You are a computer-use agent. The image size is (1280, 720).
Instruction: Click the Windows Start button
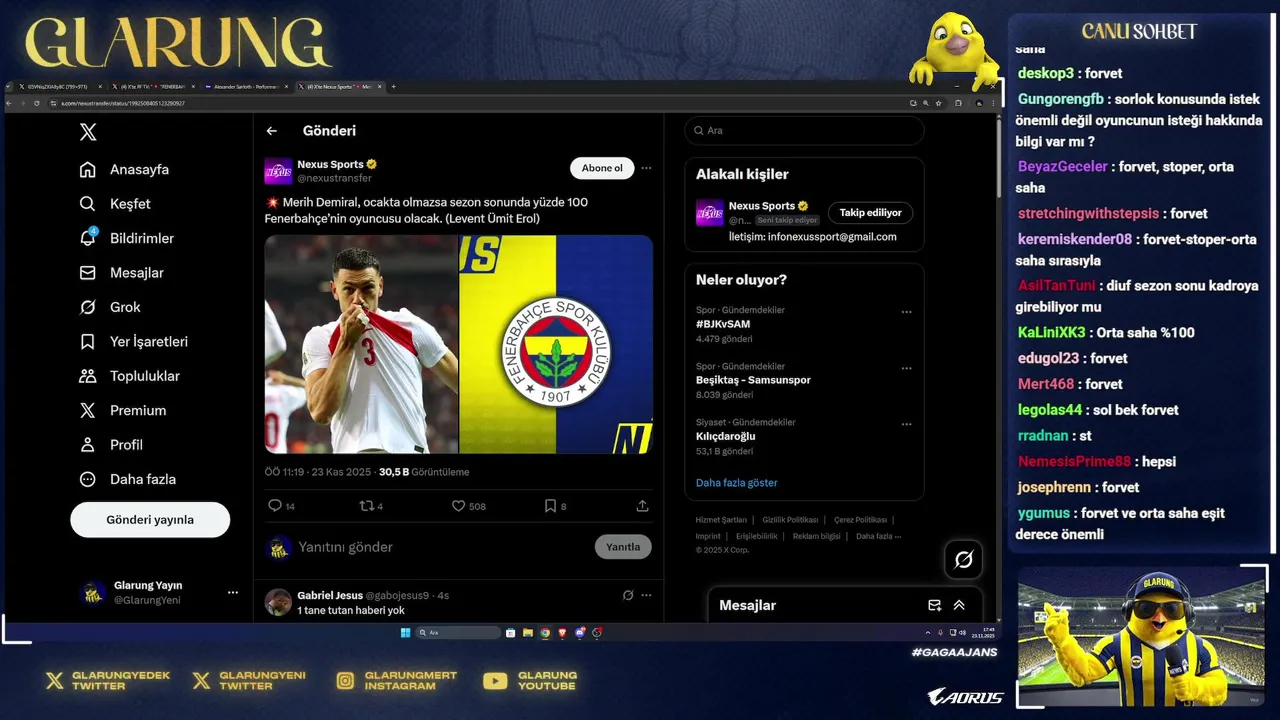[x=405, y=632]
